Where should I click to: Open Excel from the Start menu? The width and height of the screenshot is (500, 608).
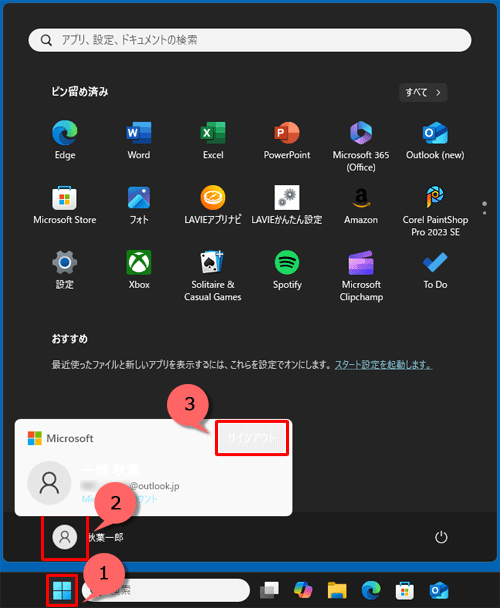pos(213,140)
